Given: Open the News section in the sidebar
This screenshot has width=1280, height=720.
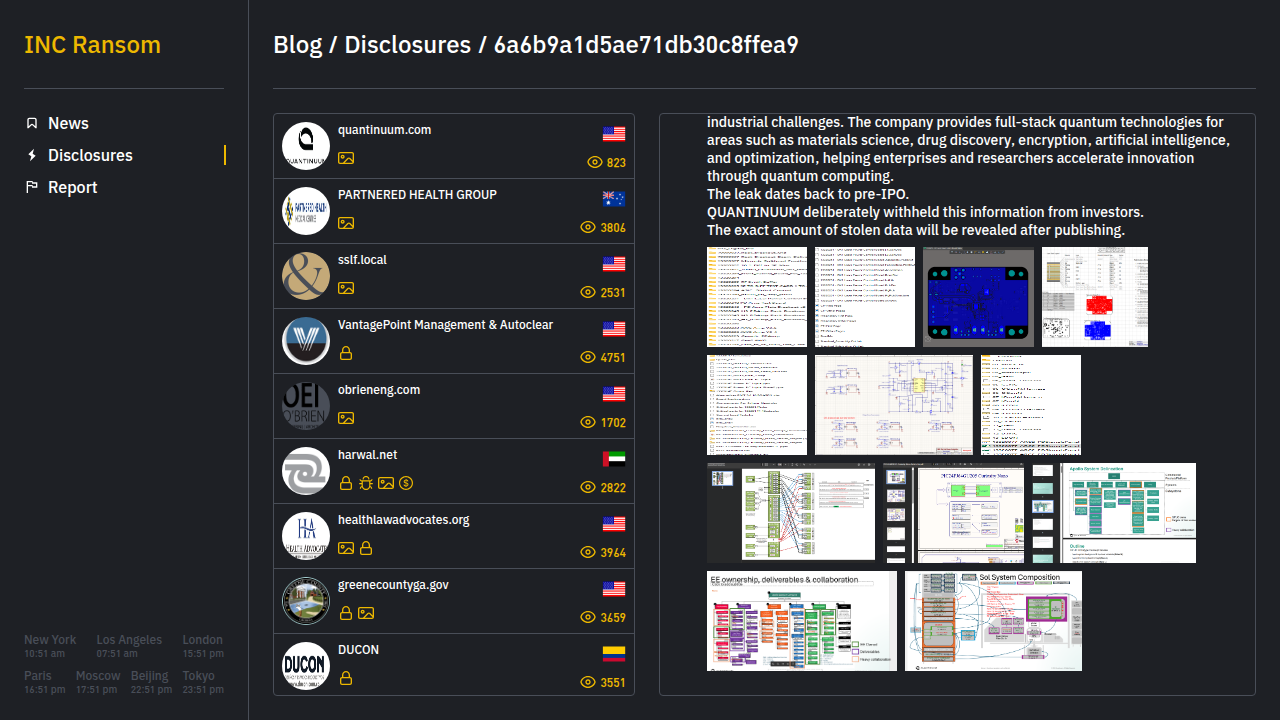Looking at the screenshot, I should (x=68, y=123).
